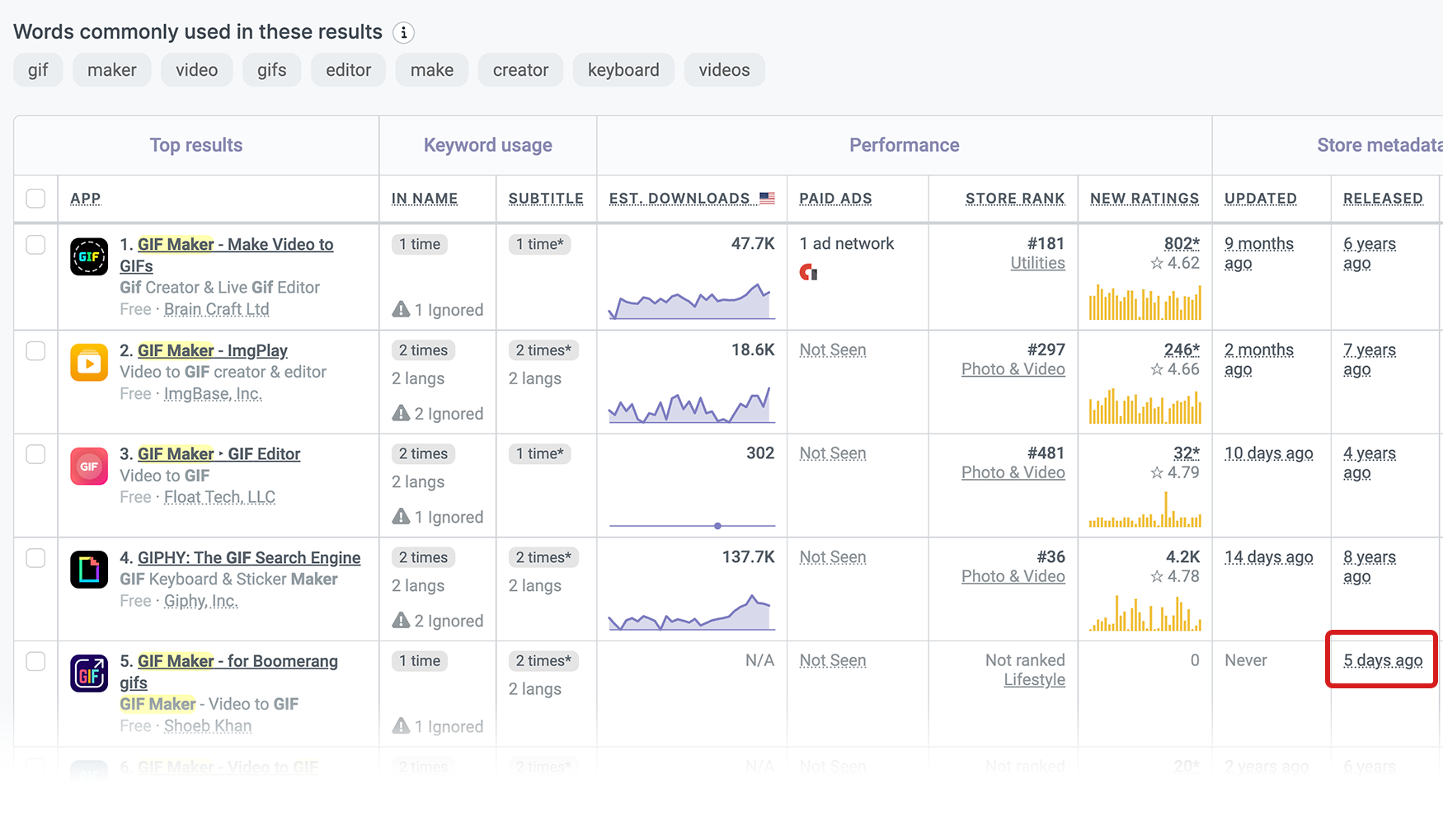Check the box for GIF Maker - ImgPlay
This screenshot has width=1443, height=840.
coord(35,351)
